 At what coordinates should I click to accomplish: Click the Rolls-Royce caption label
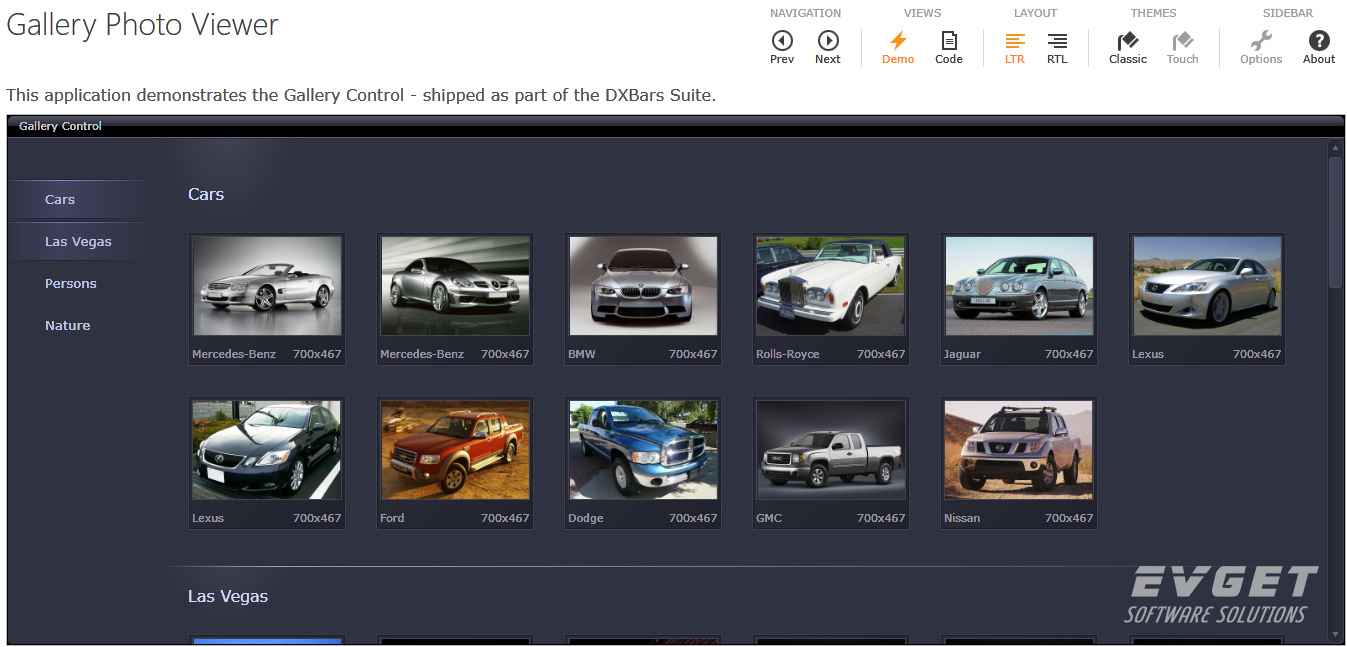coord(788,354)
